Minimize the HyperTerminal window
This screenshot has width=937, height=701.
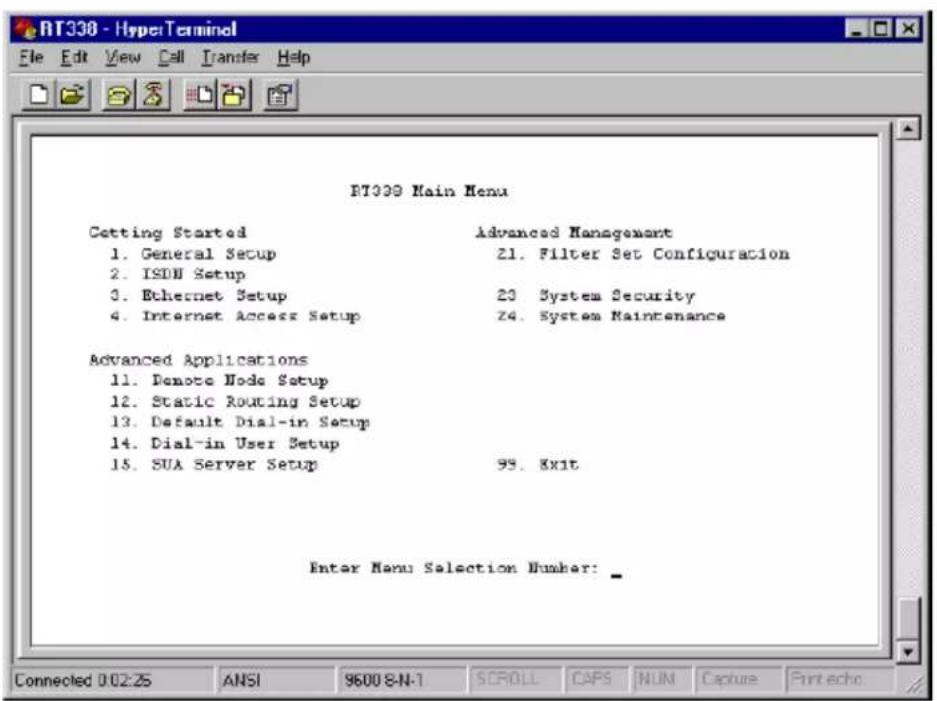857,29
